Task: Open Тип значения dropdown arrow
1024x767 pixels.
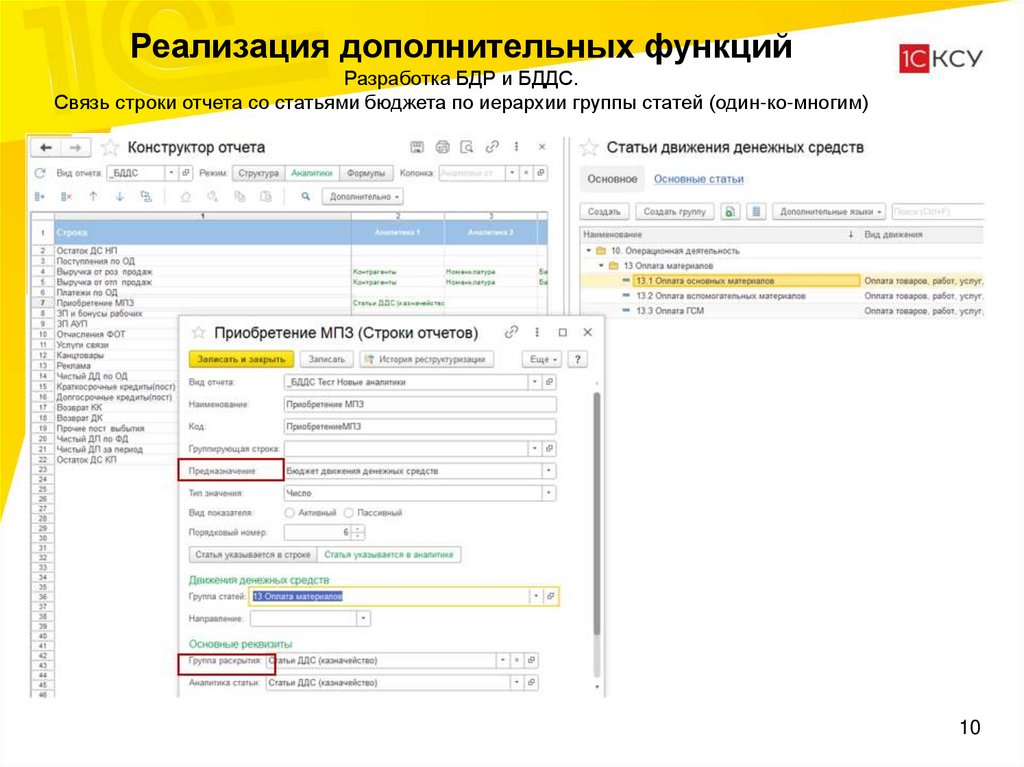Action: [x=549, y=493]
